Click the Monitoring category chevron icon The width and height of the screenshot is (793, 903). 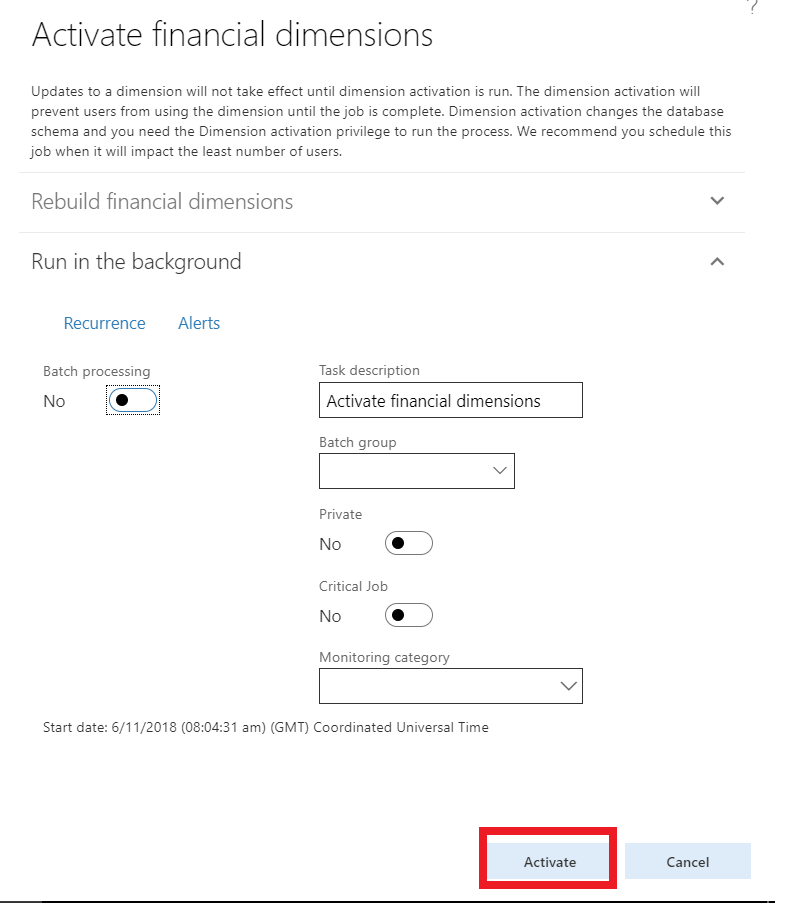tap(568, 686)
